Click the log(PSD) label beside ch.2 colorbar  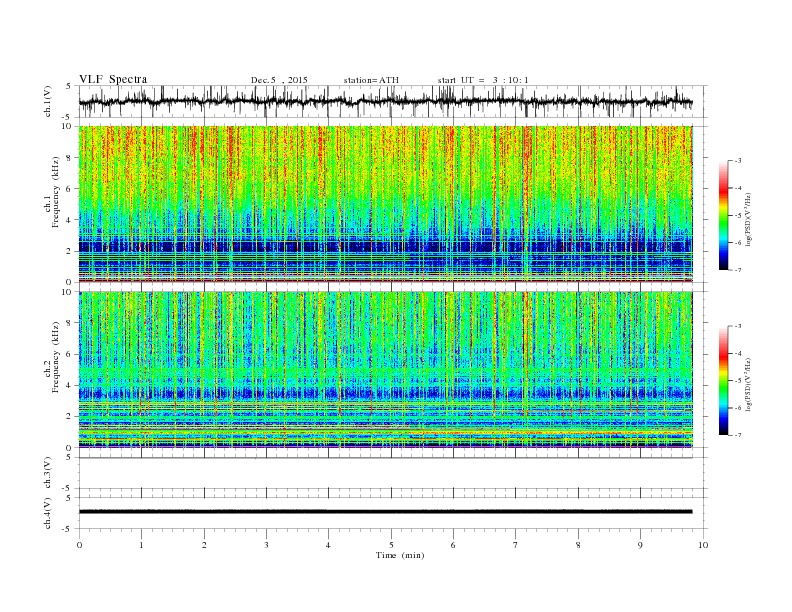pyautogui.click(x=749, y=384)
